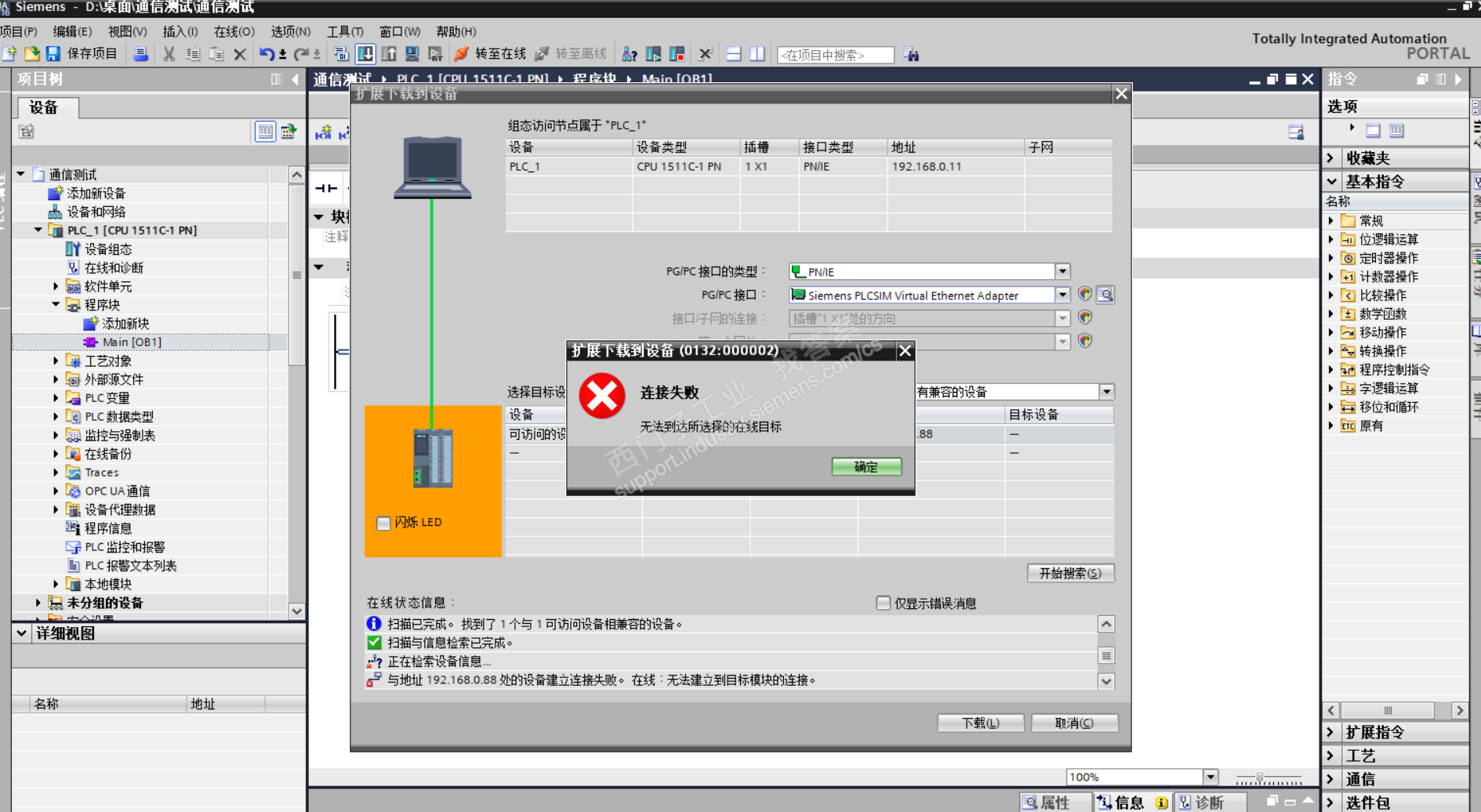Click the open project icon in toolbar
Viewport: 1481px width, 812px height.
point(32,54)
